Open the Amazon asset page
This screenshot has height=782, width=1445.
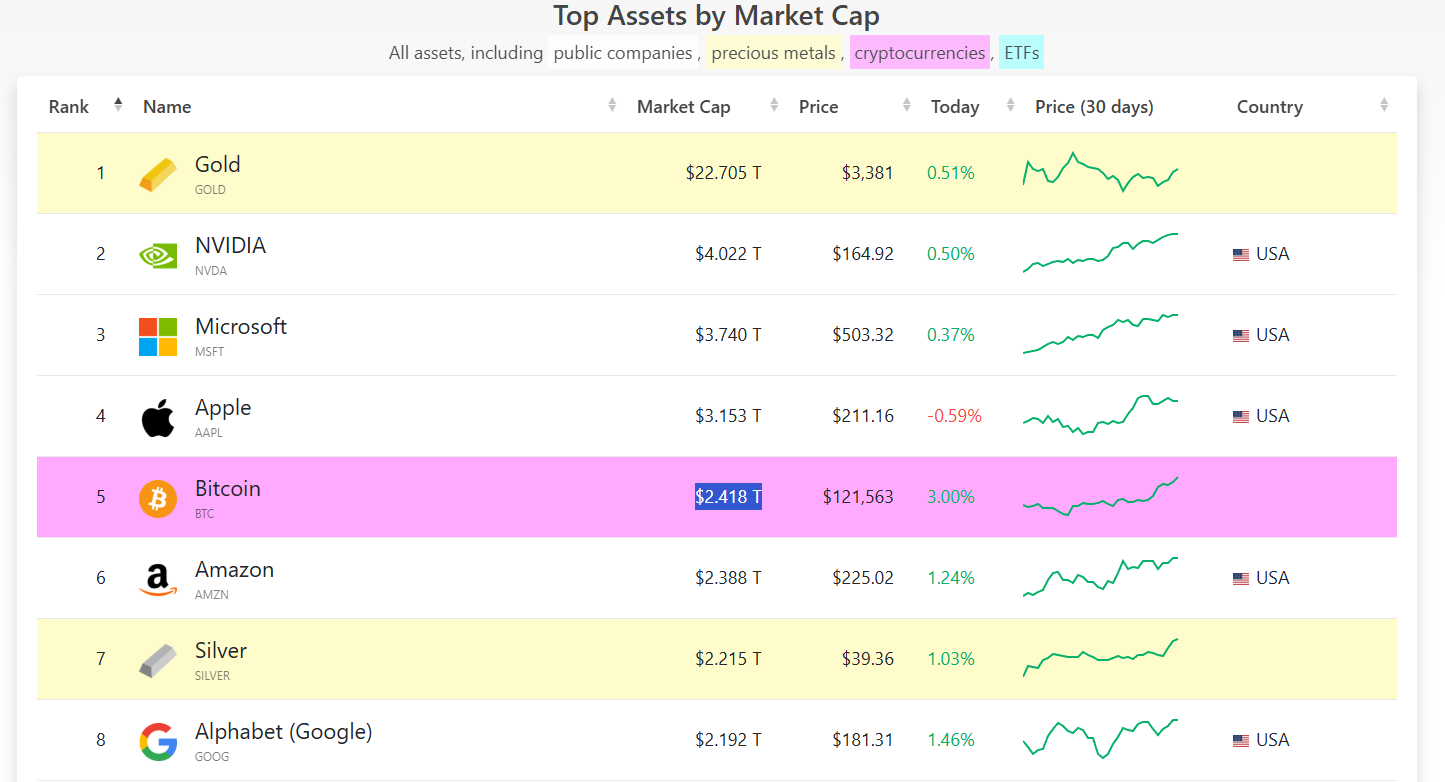coord(235,570)
